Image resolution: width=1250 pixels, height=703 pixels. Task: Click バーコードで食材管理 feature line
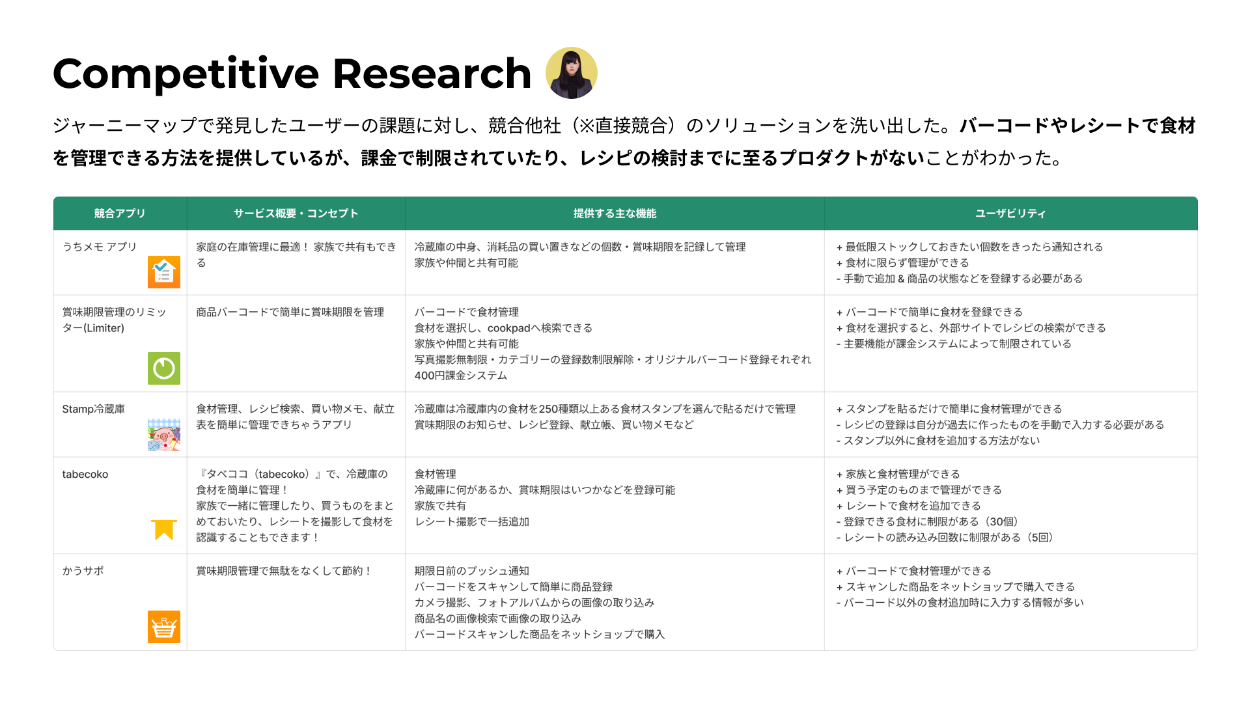(x=466, y=312)
